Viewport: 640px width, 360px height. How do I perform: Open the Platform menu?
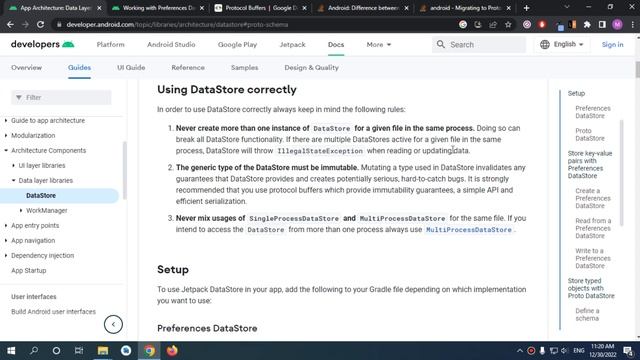pyautogui.click(x=111, y=44)
